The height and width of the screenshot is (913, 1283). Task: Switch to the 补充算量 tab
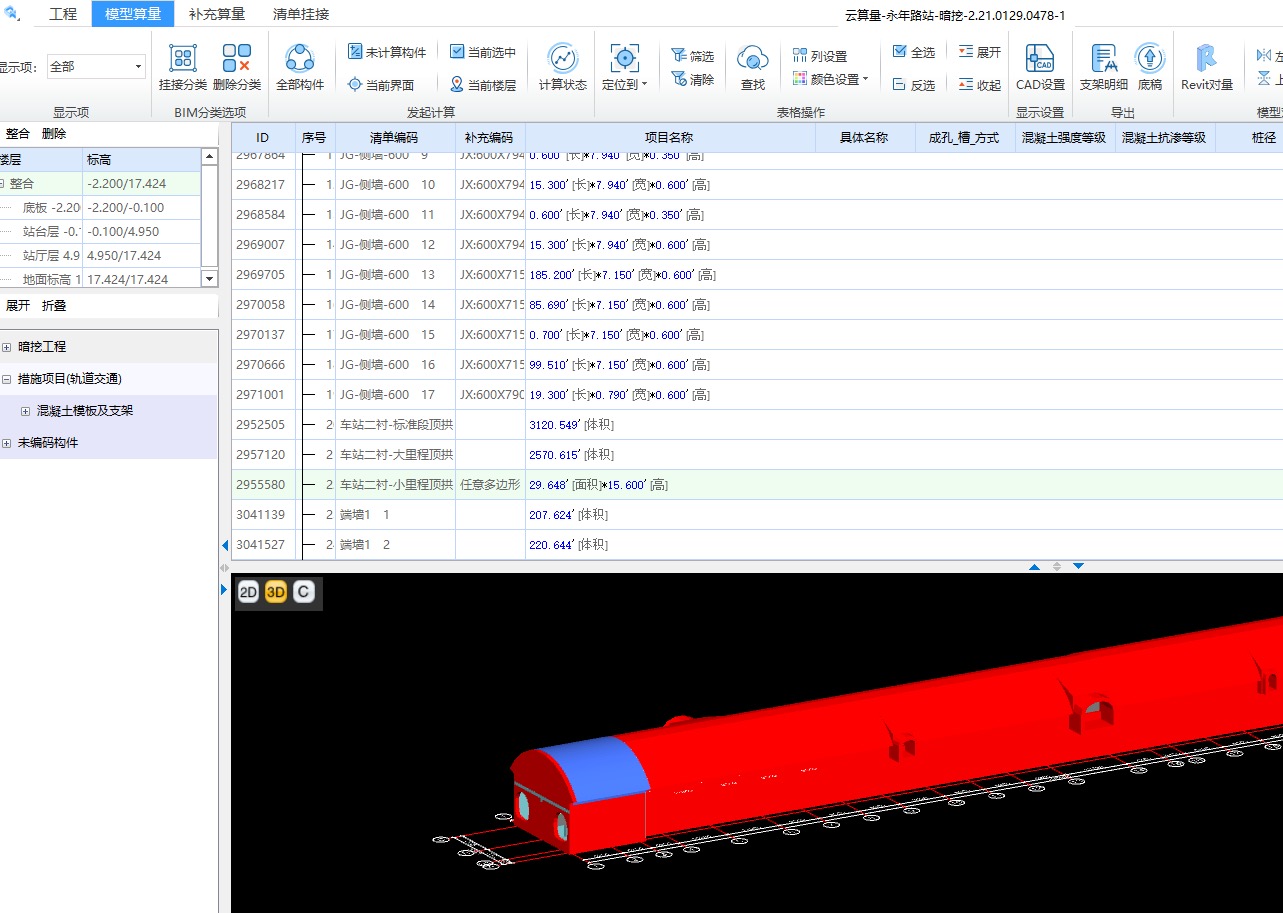[217, 14]
